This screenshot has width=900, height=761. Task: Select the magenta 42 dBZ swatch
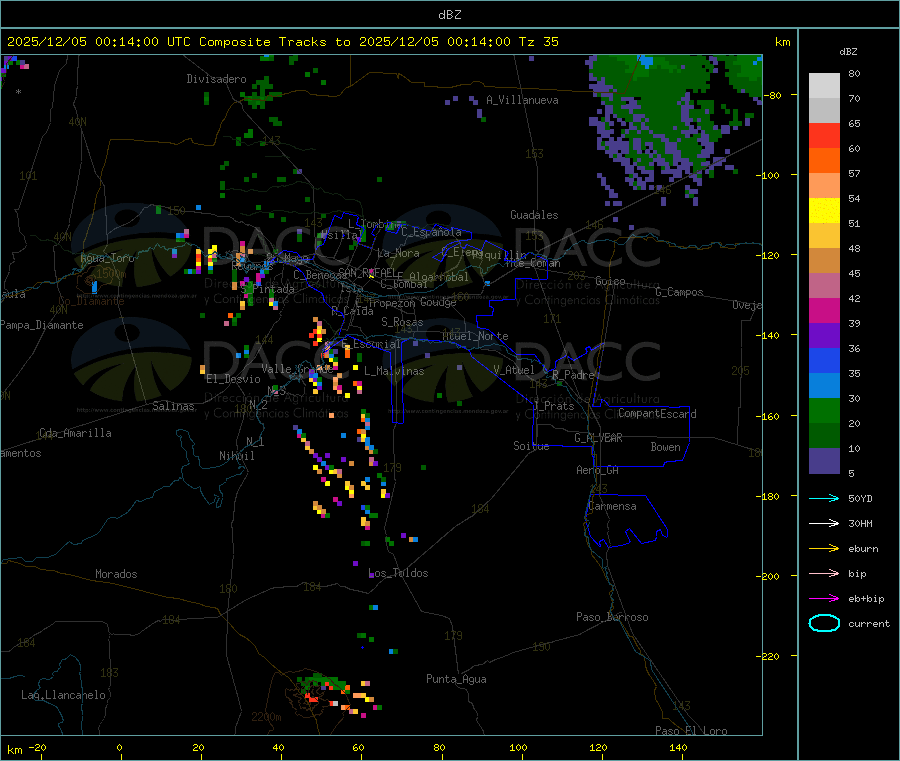[824, 310]
